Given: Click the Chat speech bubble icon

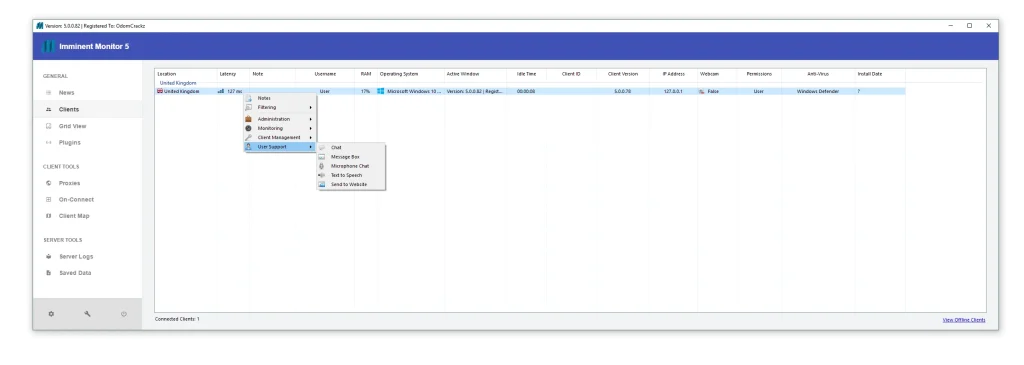Looking at the screenshot, I should point(321,148).
